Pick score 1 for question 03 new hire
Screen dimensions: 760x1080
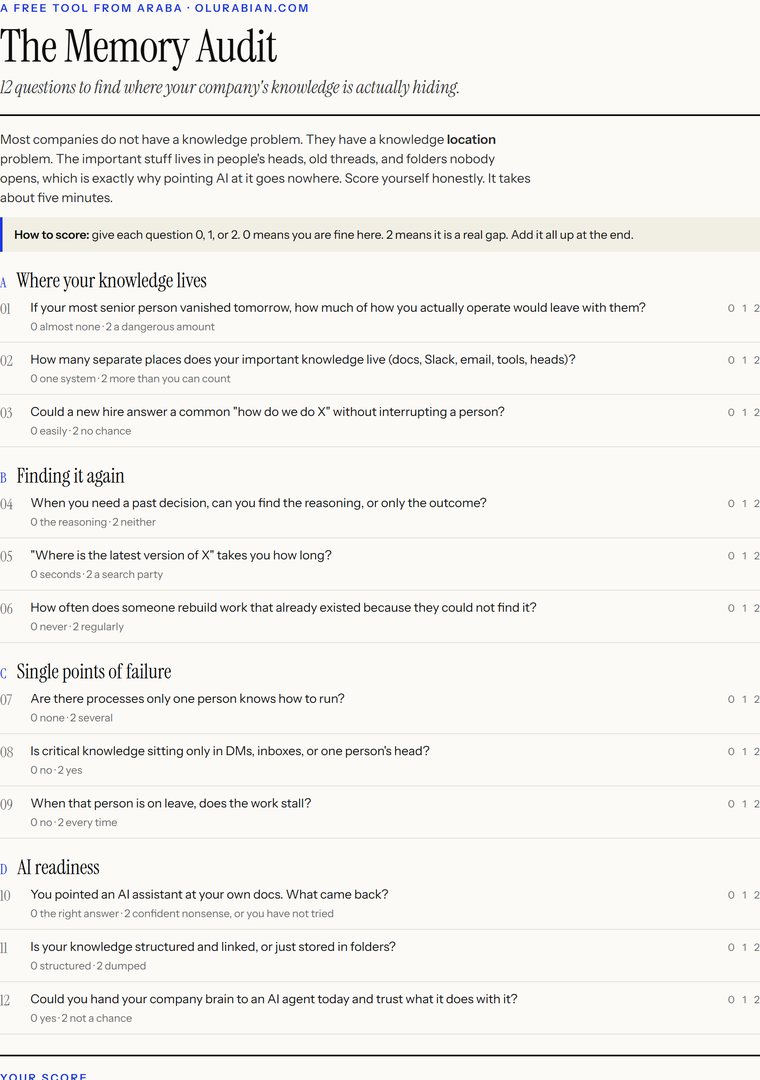pyautogui.click(x=744, y=413)
